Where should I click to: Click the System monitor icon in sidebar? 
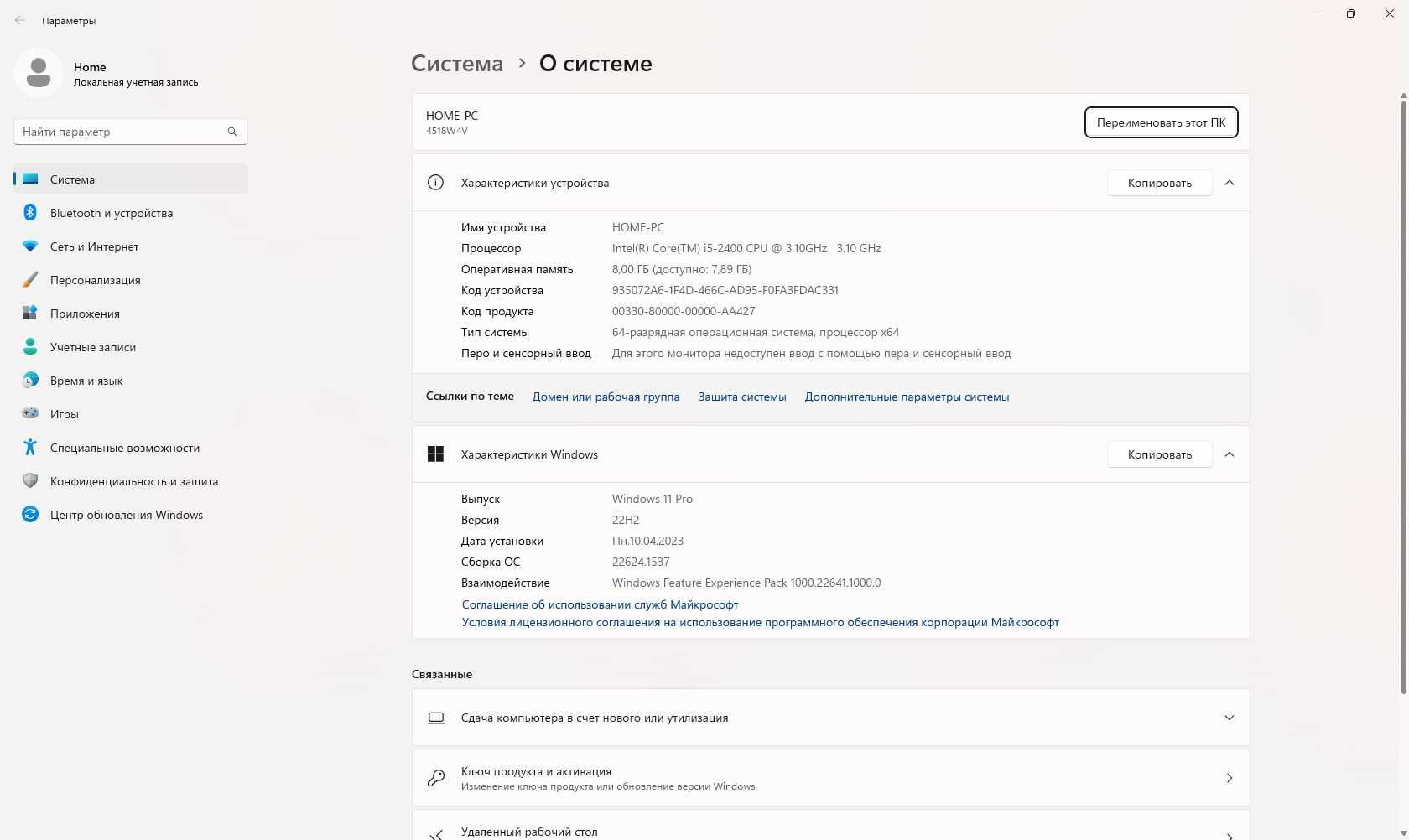(30, 179)
